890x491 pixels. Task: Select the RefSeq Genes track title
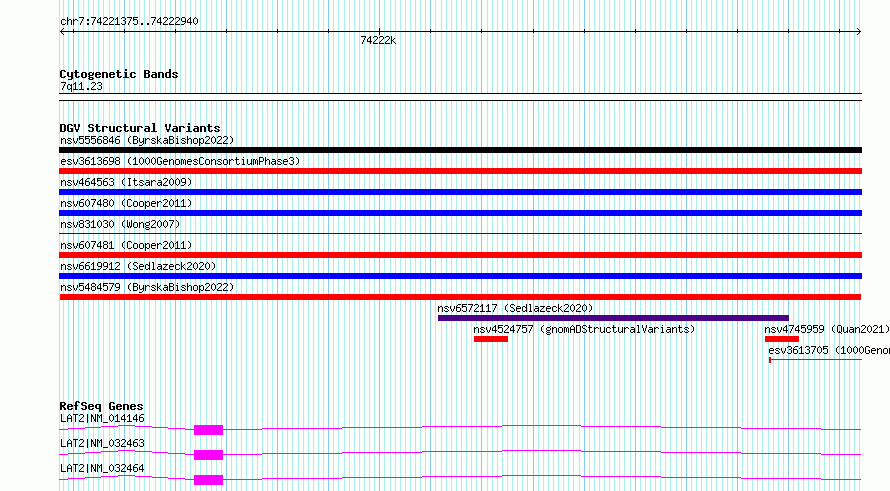[x=101, y=406]
